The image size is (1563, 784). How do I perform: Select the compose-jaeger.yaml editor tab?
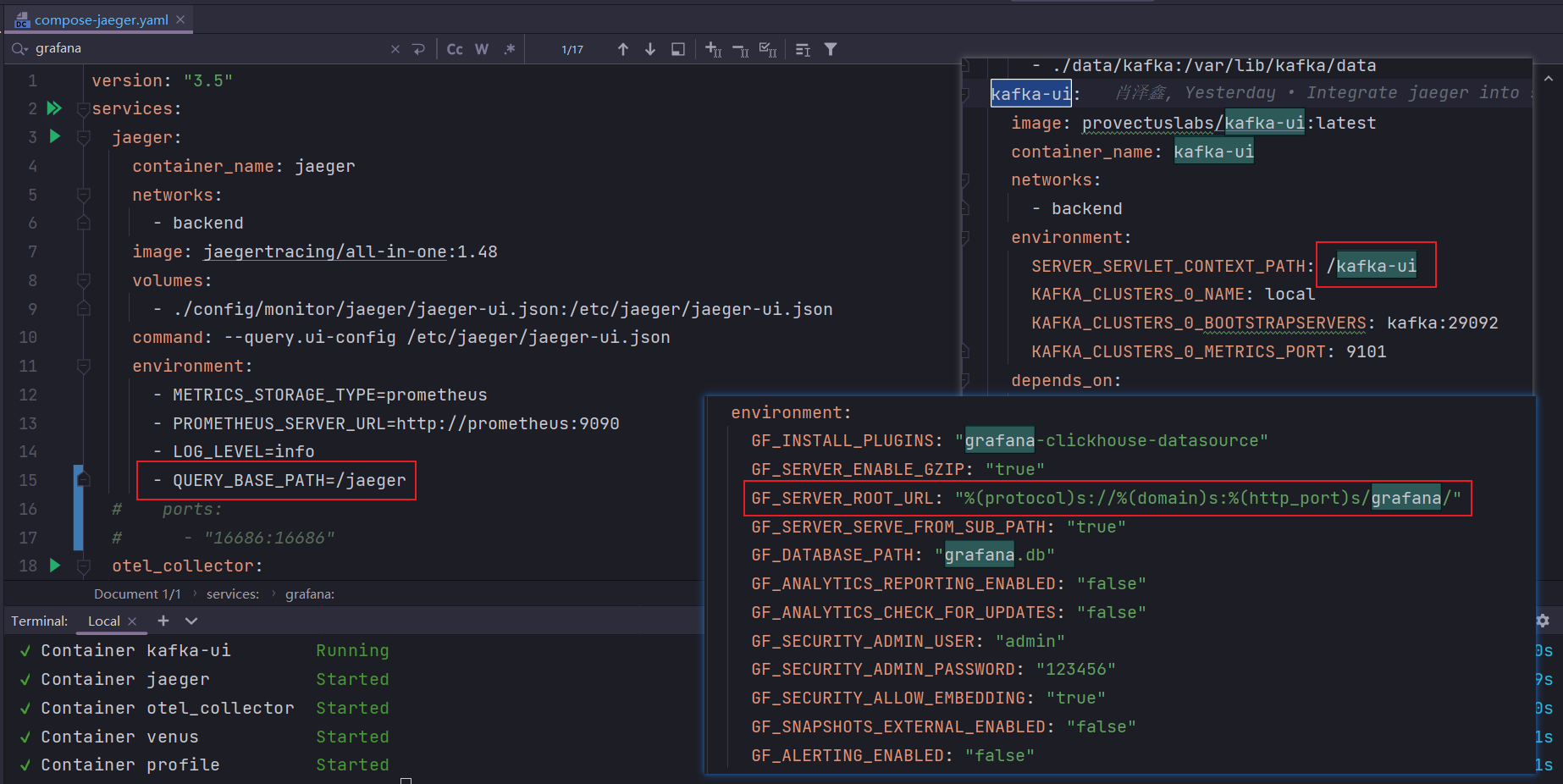[x=101, y=19]
